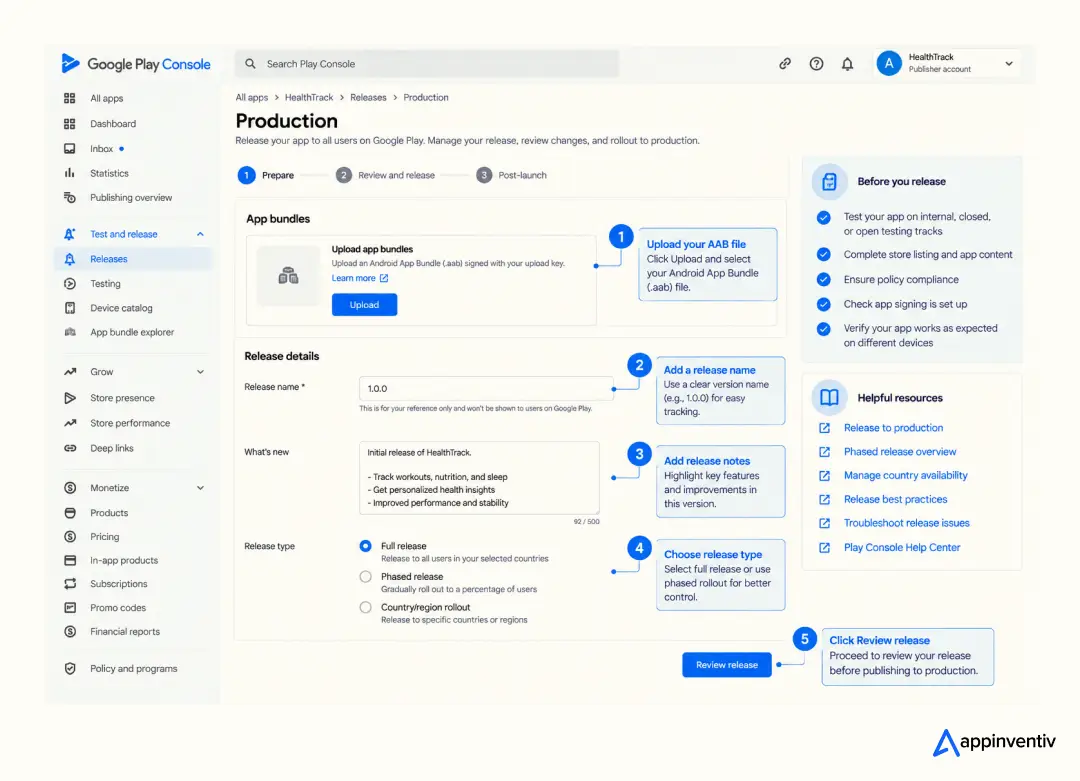1080x781 pixels.
Task: Click the Google Play Console logo
Action: [x=136, y=64]
